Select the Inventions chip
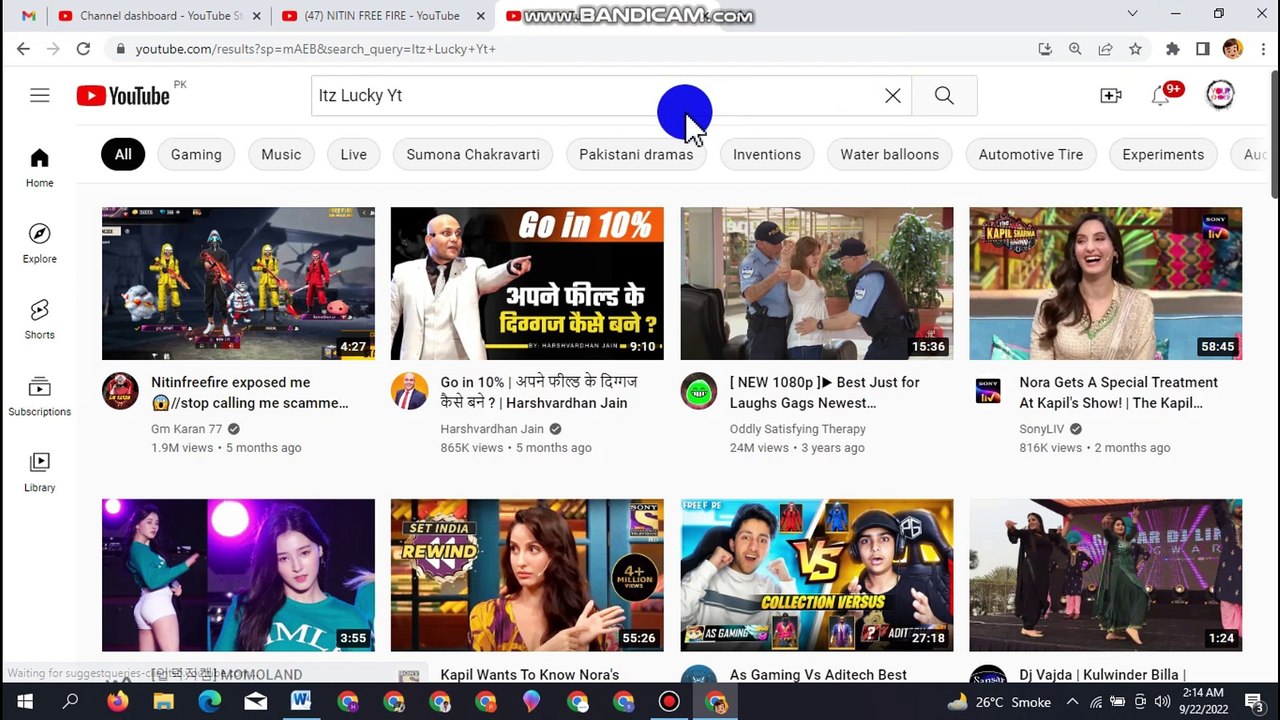Screen dimensions: 1280x720 (x=767, y=154)
